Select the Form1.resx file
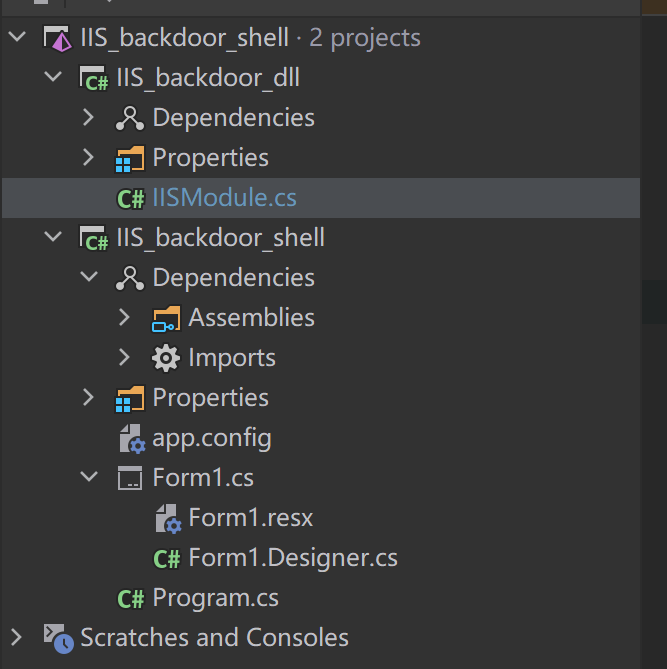 [x=250, y=518]
